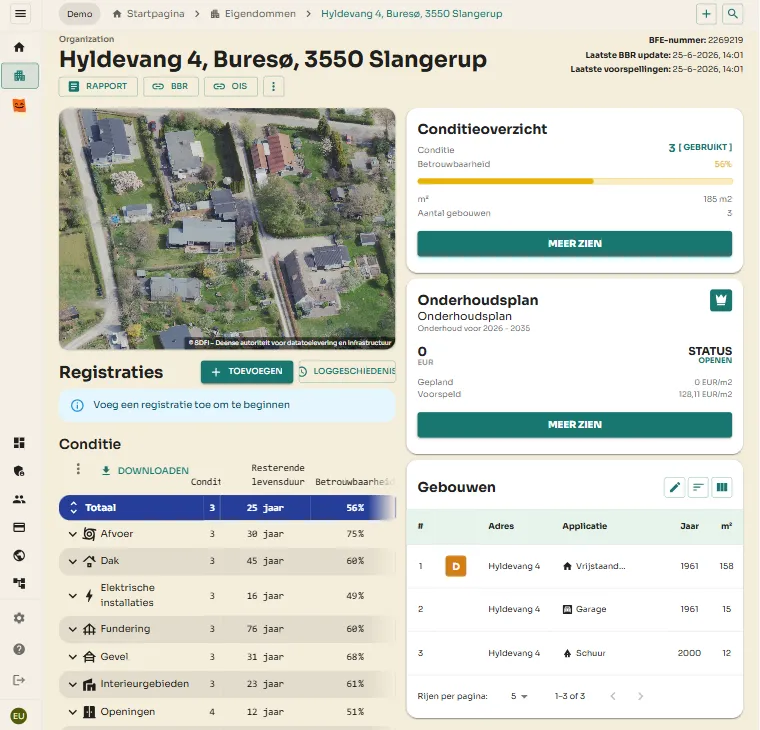Open the globe icon in sidebar
760x730 pixels.
pos(19,555)
